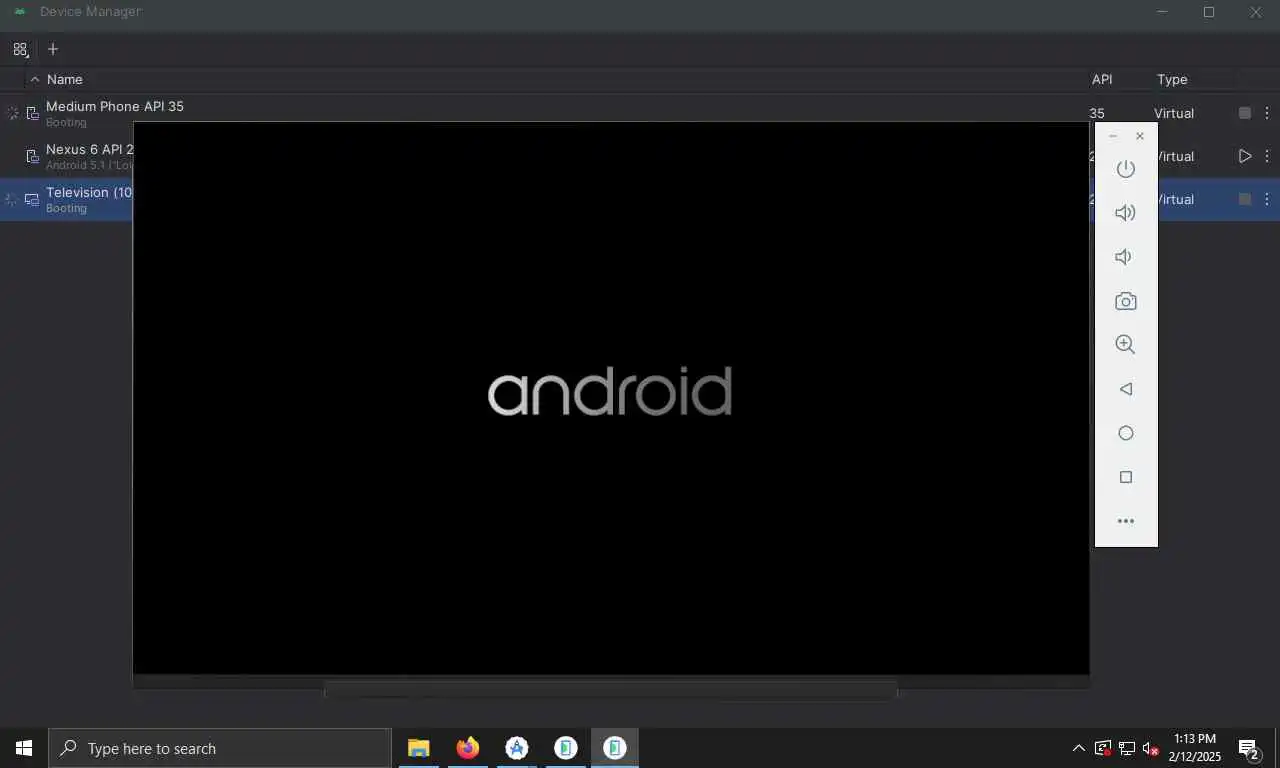Image resolution: width=1280 pixels, height=768 pixels.
Task: Select the Nexus 6 device row
Action: pyautogui.click(x=640, y=156)
